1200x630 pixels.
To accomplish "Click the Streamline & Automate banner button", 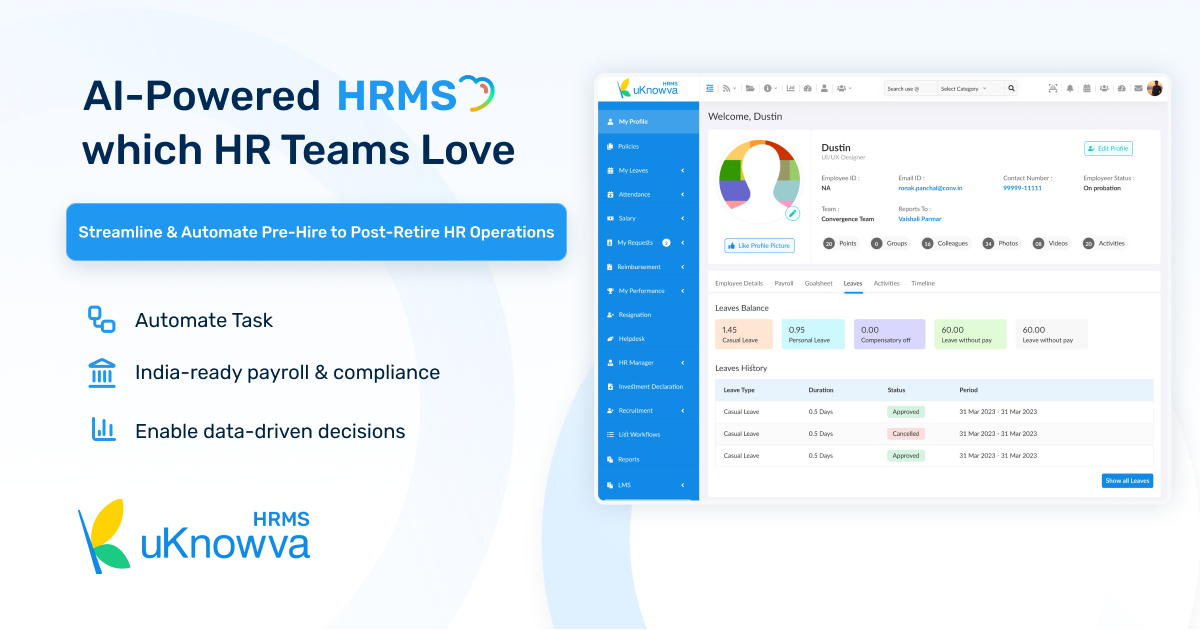I will coord(316,232).
